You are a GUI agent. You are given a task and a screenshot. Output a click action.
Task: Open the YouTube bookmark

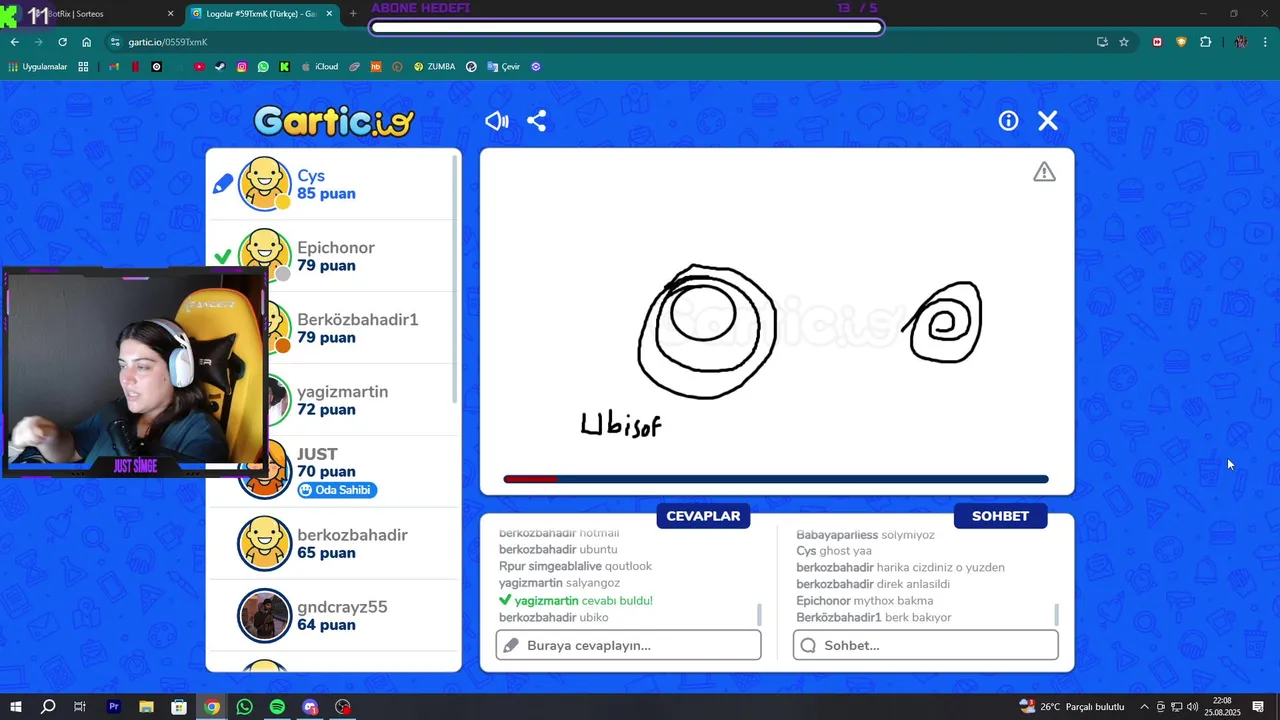[x=199, y=67]
